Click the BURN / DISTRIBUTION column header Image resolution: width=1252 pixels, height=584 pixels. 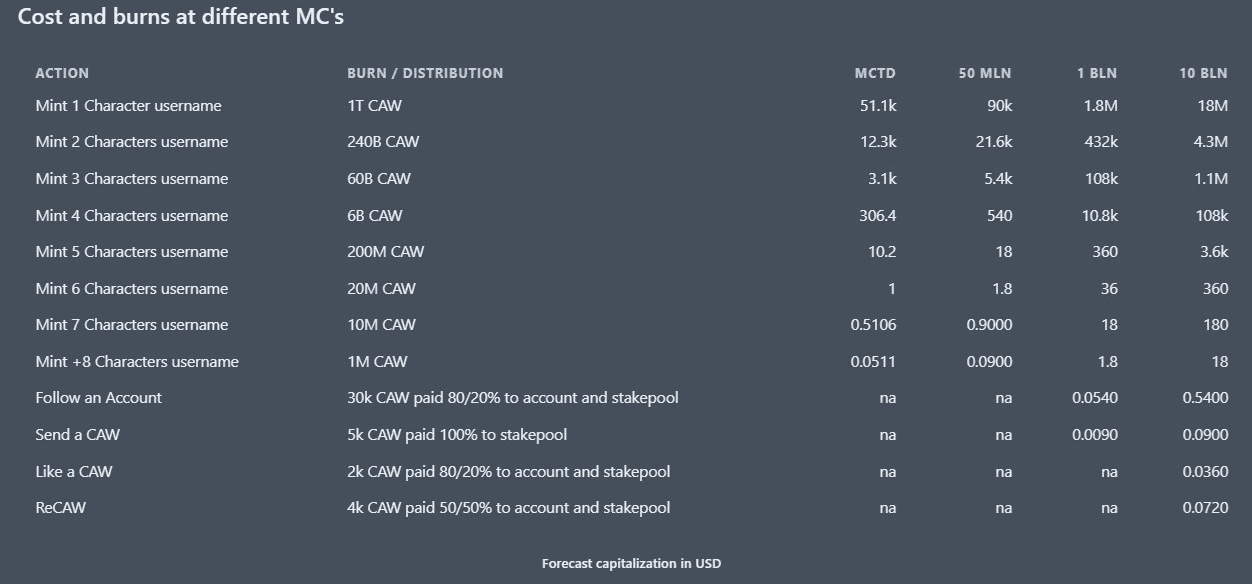point(425,73)
